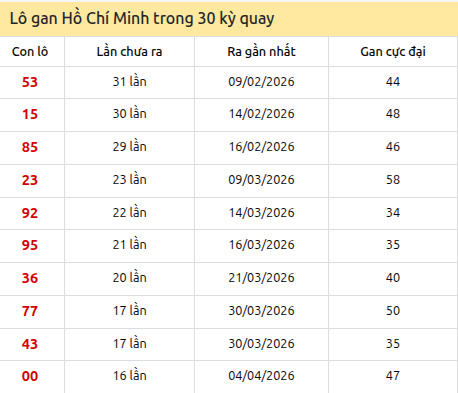The width and height of the screenshot is (458, 393).
Task: Select lottery number 36
Action: point(30,278)
